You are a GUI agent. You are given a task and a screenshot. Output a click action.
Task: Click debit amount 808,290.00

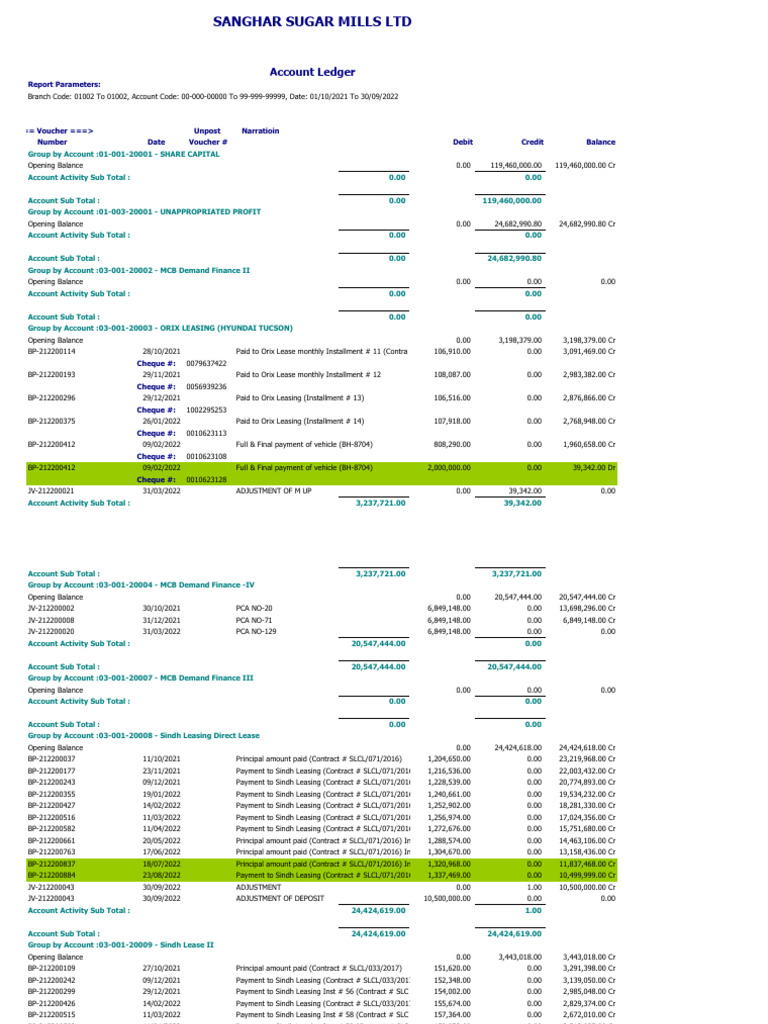coord(452,444)
